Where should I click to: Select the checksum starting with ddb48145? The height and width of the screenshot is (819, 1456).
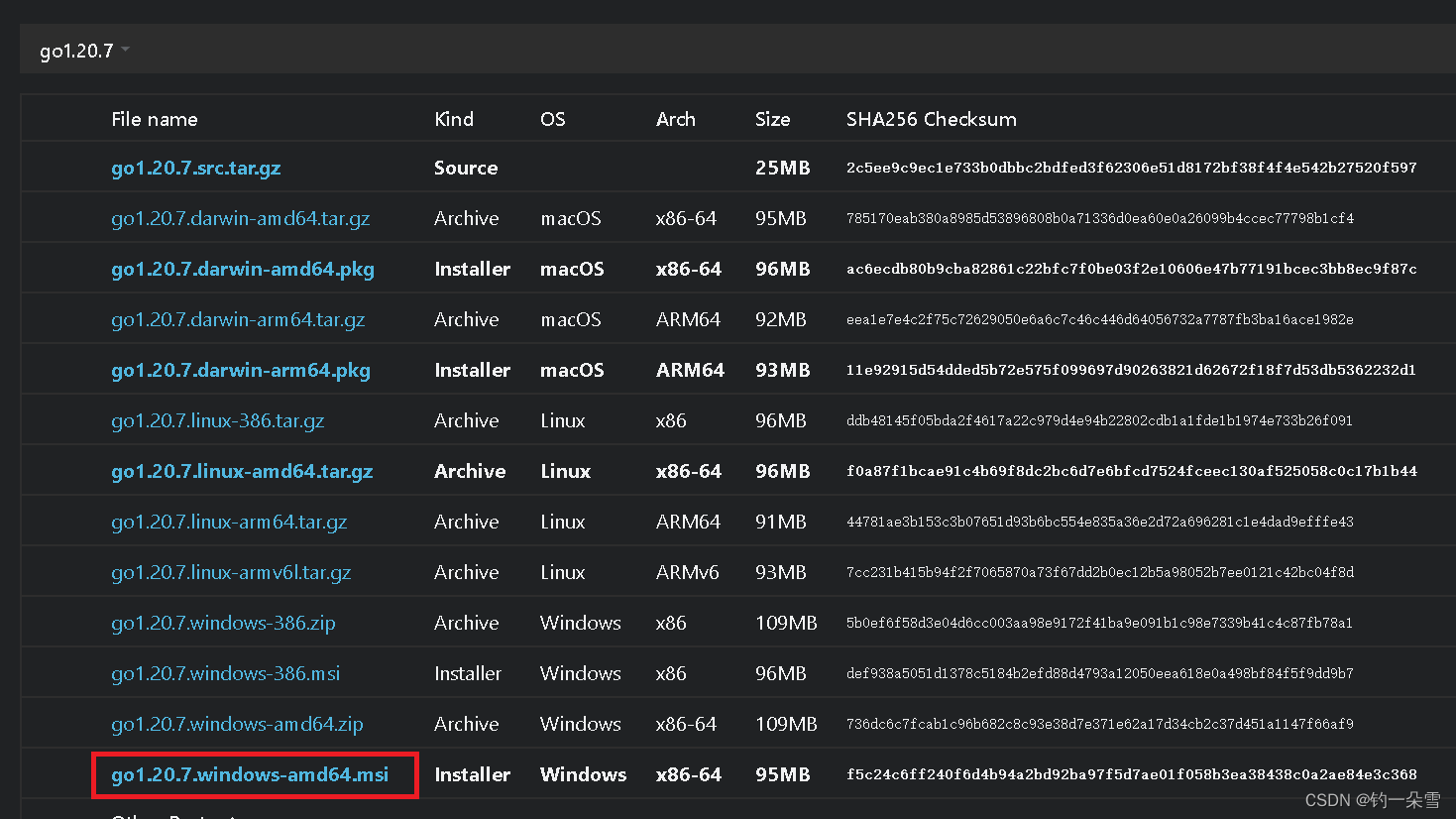pos(1099,420)
